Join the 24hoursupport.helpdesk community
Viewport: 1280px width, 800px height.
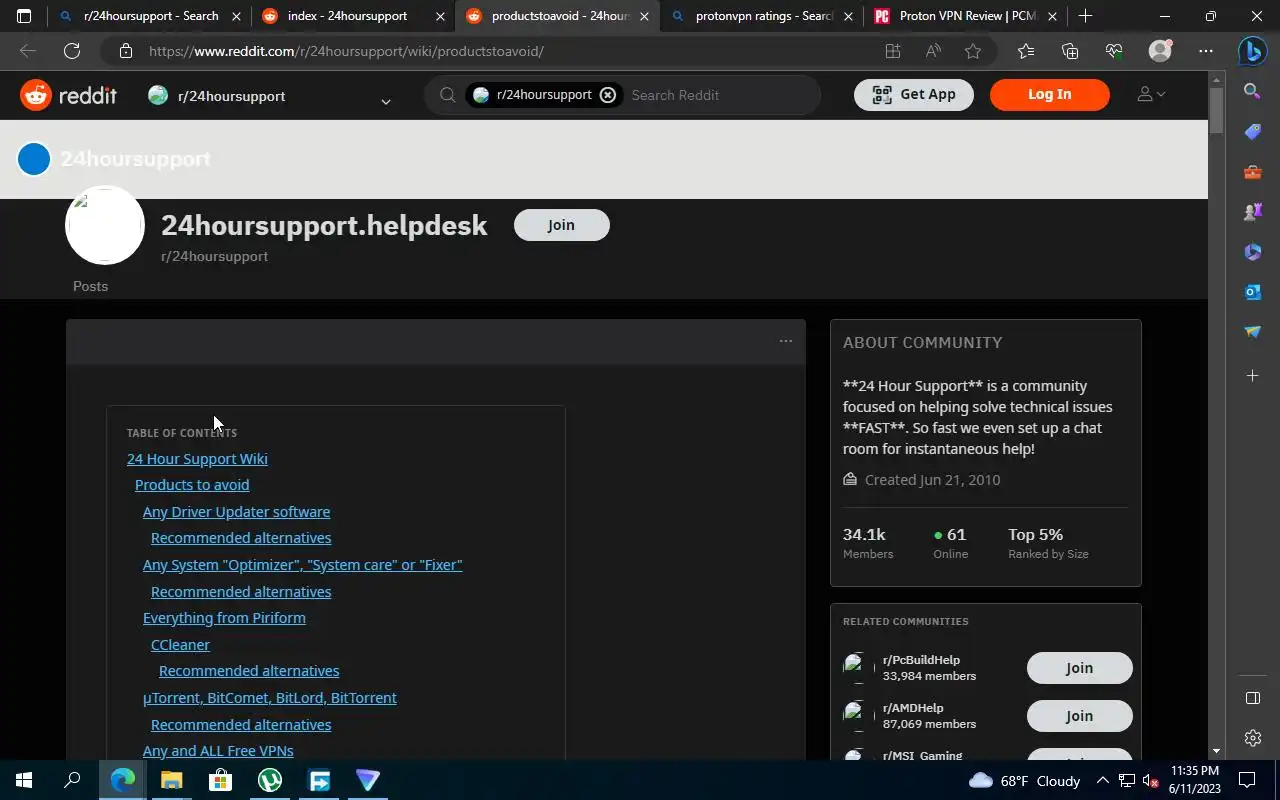coord(561,225)
